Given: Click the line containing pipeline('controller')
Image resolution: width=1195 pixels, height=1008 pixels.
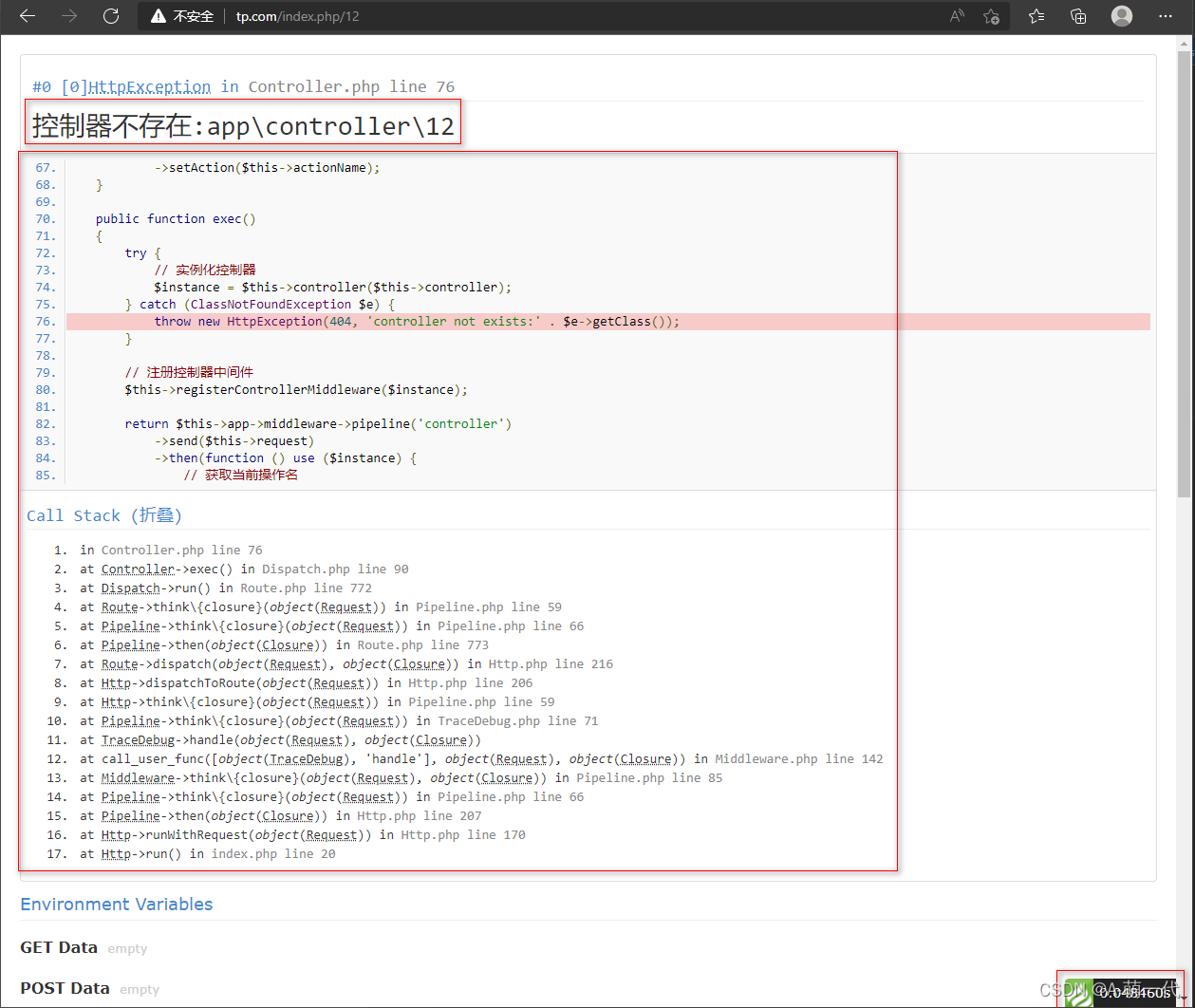Looking at the screenshot, I should [x=318, y=424].
